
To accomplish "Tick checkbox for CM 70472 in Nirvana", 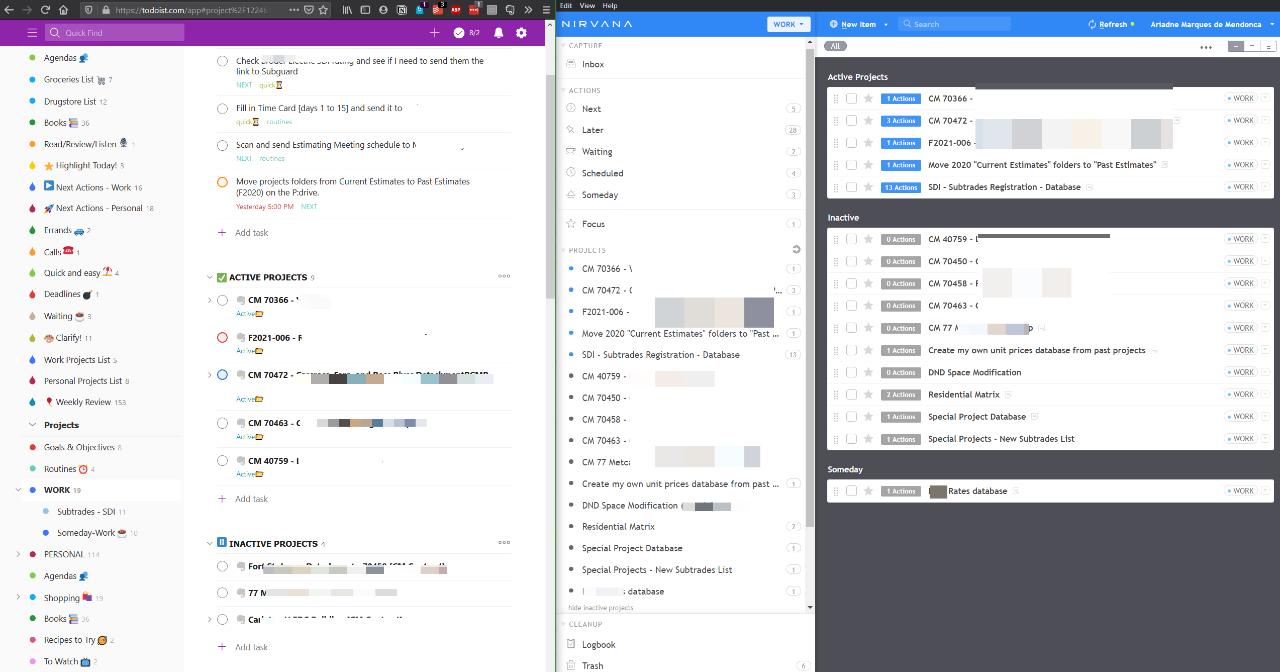I will coord(851,121).
